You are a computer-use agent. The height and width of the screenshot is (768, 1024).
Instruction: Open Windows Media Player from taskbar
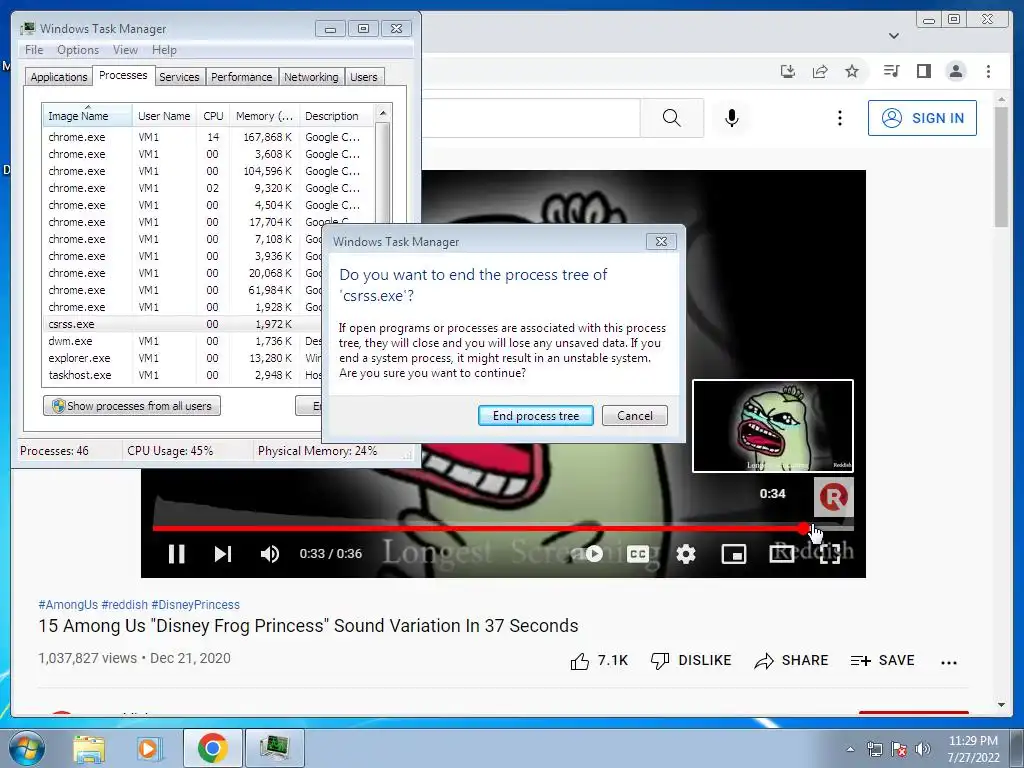coord(149,748)
